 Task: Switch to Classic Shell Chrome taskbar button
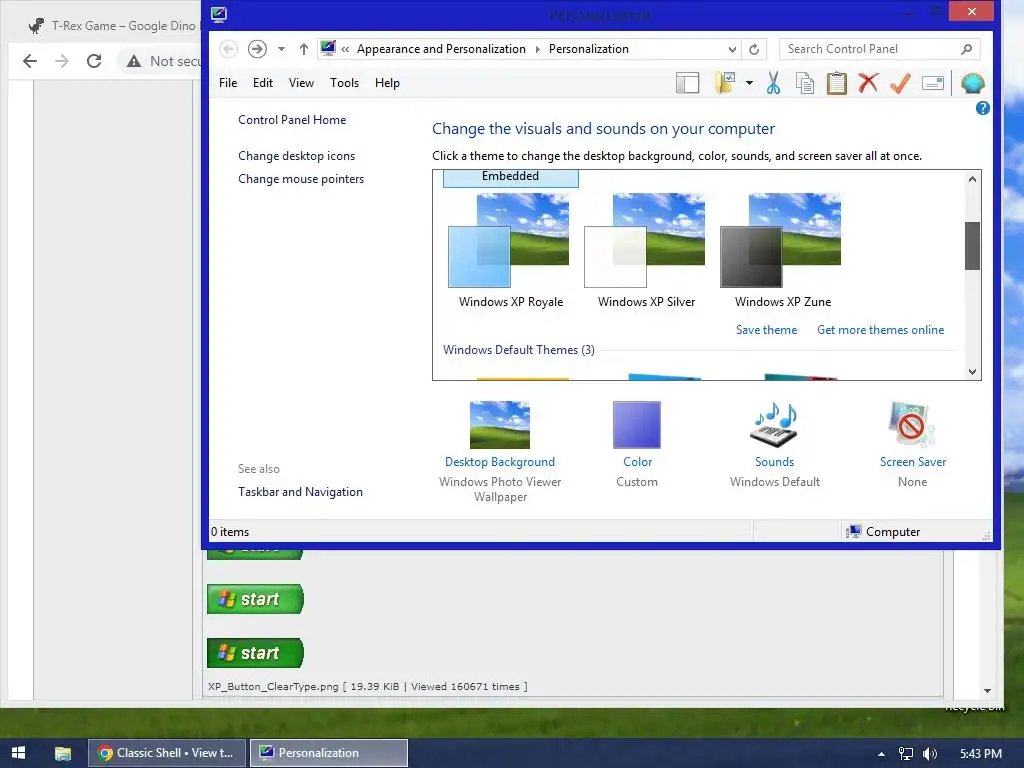pos(167,753)
